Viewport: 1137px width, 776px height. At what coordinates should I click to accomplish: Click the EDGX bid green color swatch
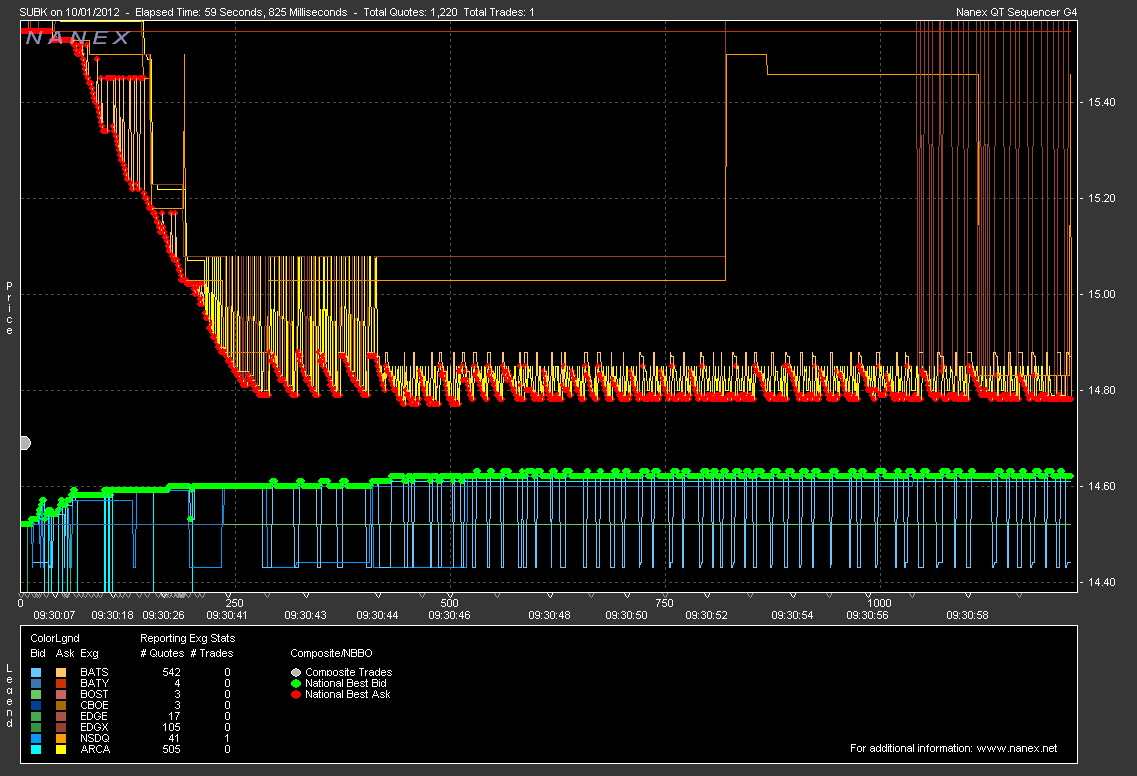[37, 727]
